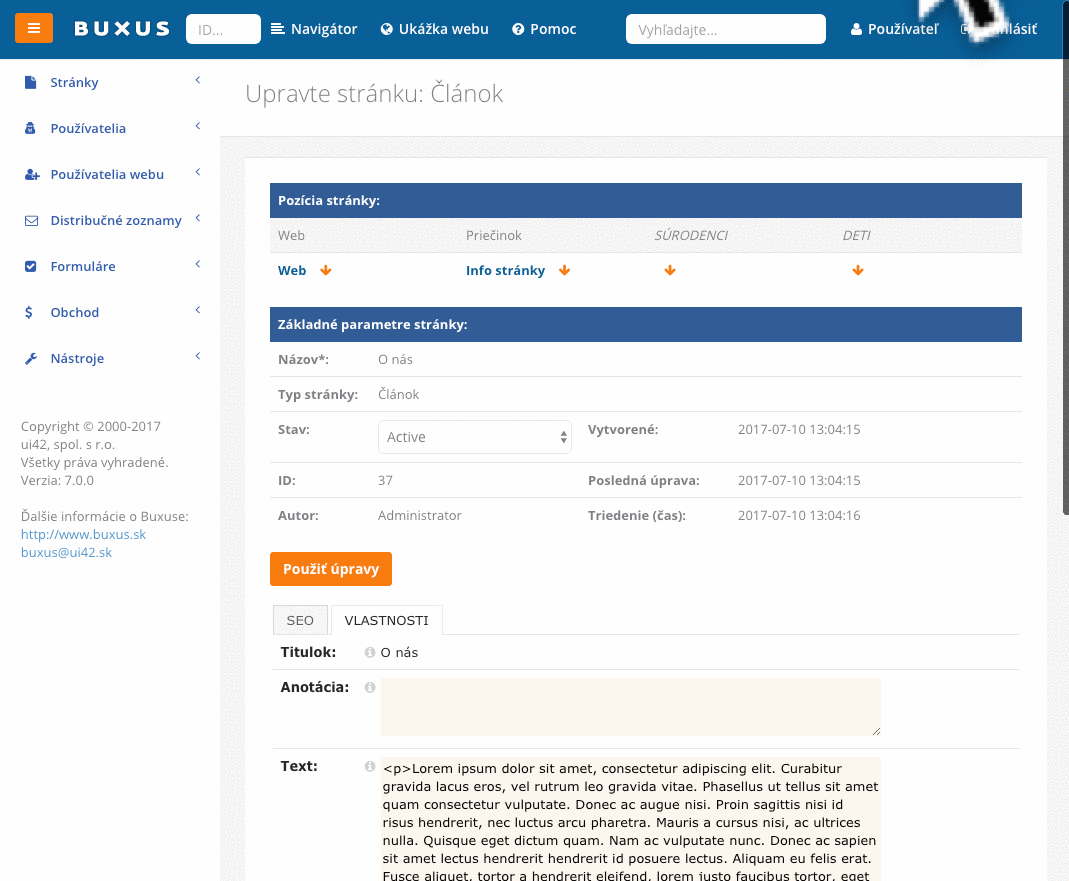The width and height of the screenshot is (1069, 881).
Task: Click the Vyhľadajte search field
Action: [x=725, y=29]
